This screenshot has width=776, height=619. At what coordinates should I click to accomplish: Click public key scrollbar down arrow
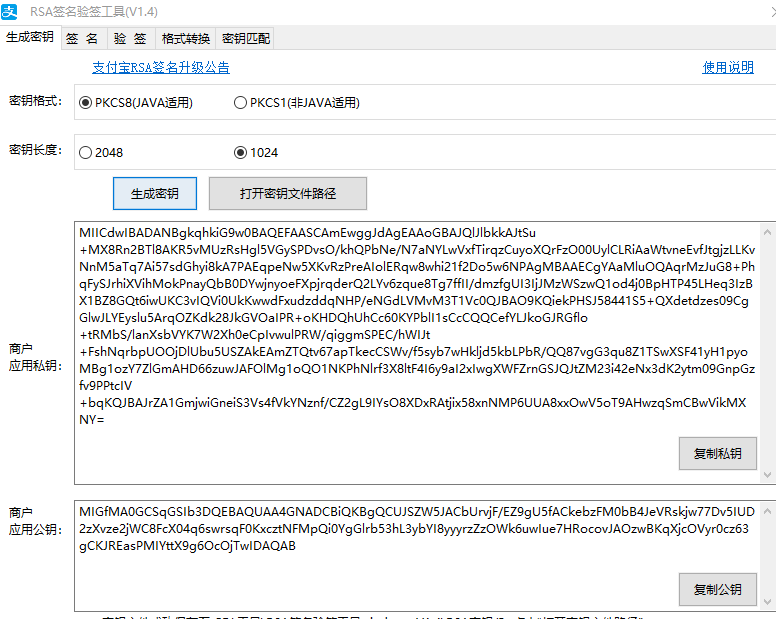pos(768,602)
